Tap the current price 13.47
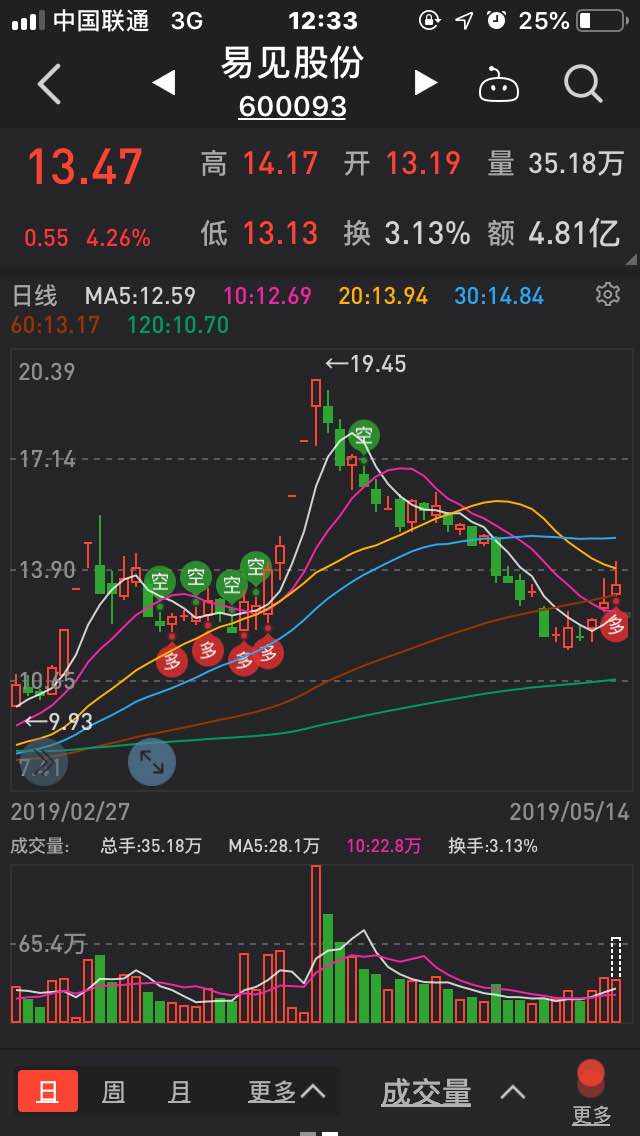640x1136 pixels. point(84,166)
